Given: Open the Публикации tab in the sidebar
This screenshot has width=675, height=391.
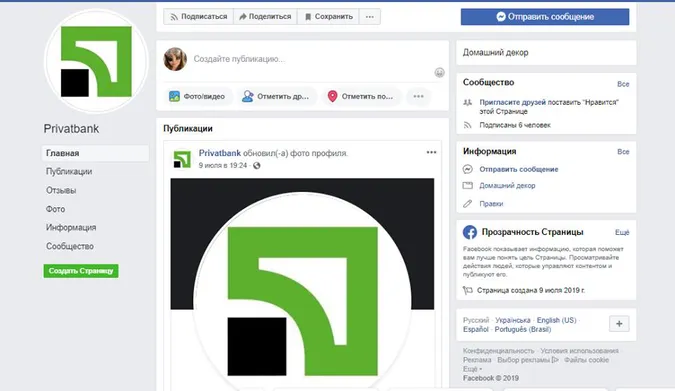Looking at the screenshot, I should coord(69,171).
